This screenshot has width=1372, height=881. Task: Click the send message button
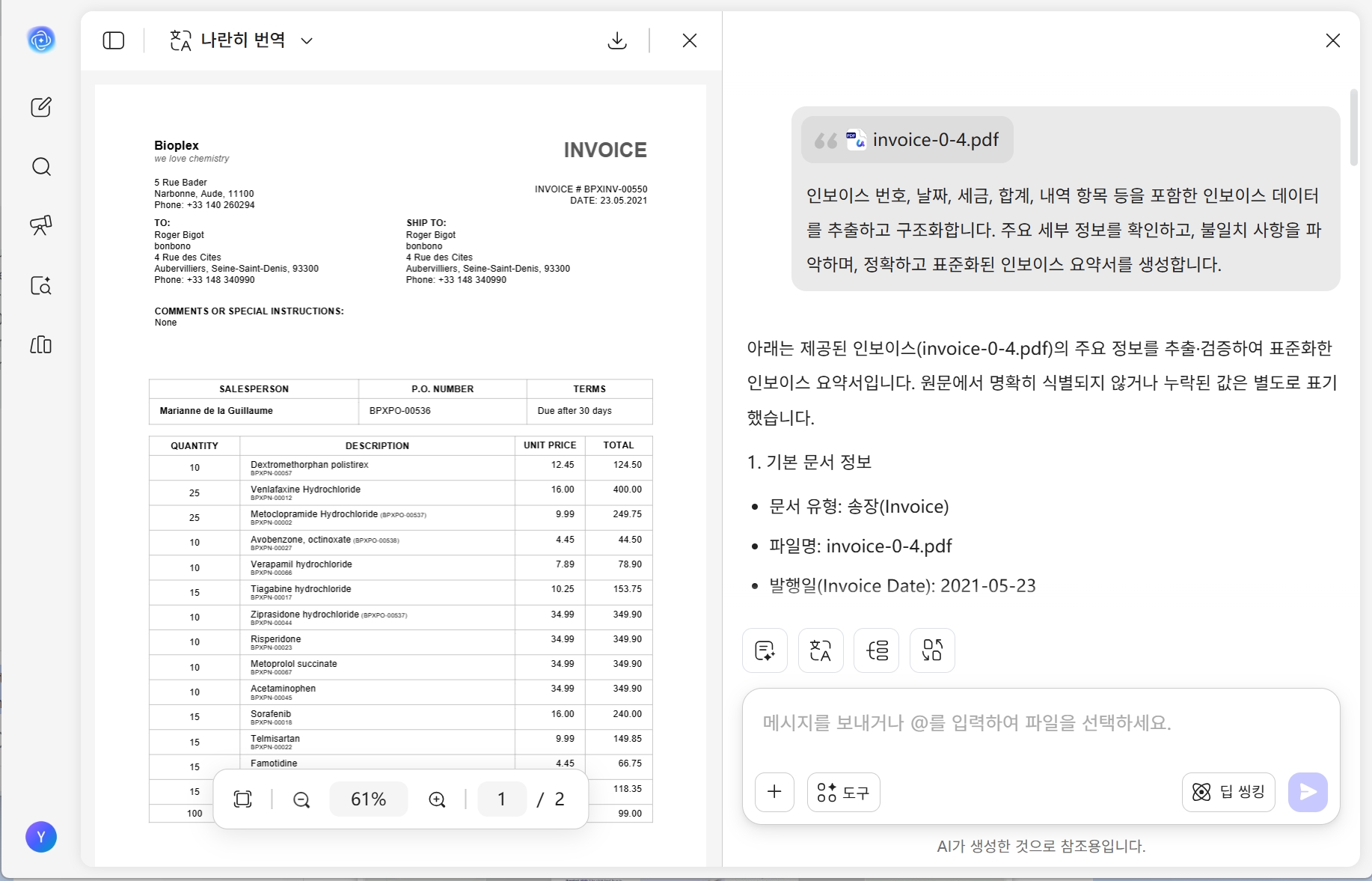pos(1308,792)
